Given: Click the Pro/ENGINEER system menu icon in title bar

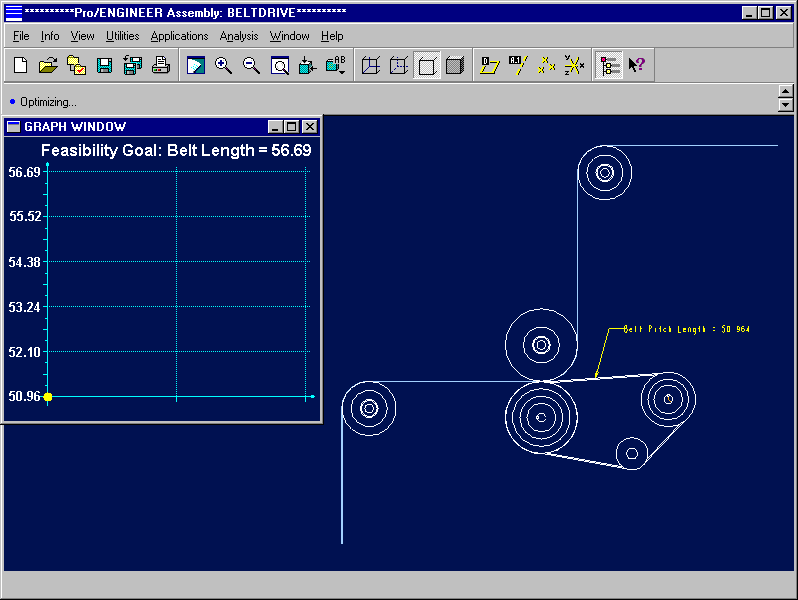Looking at the screenshot, I should tap(14, 13).
